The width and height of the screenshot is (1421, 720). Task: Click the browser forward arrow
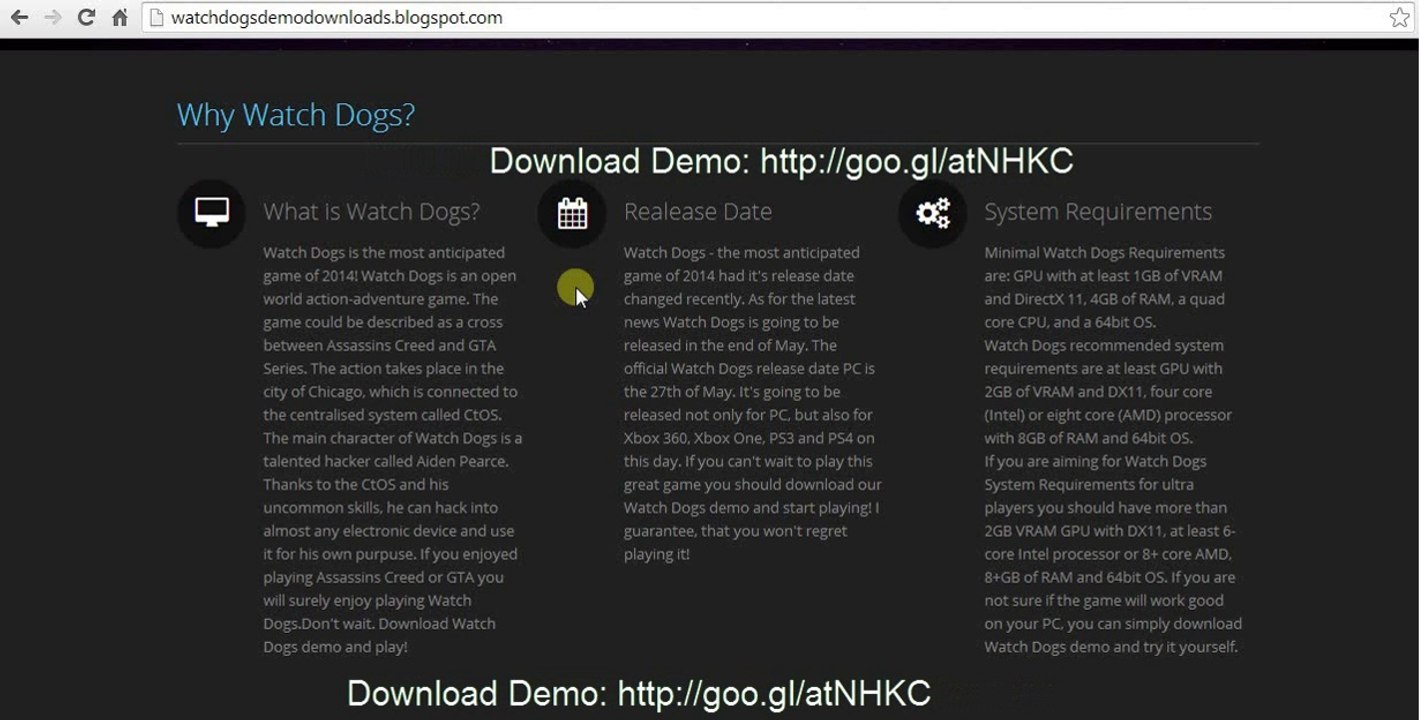[53, 17]
